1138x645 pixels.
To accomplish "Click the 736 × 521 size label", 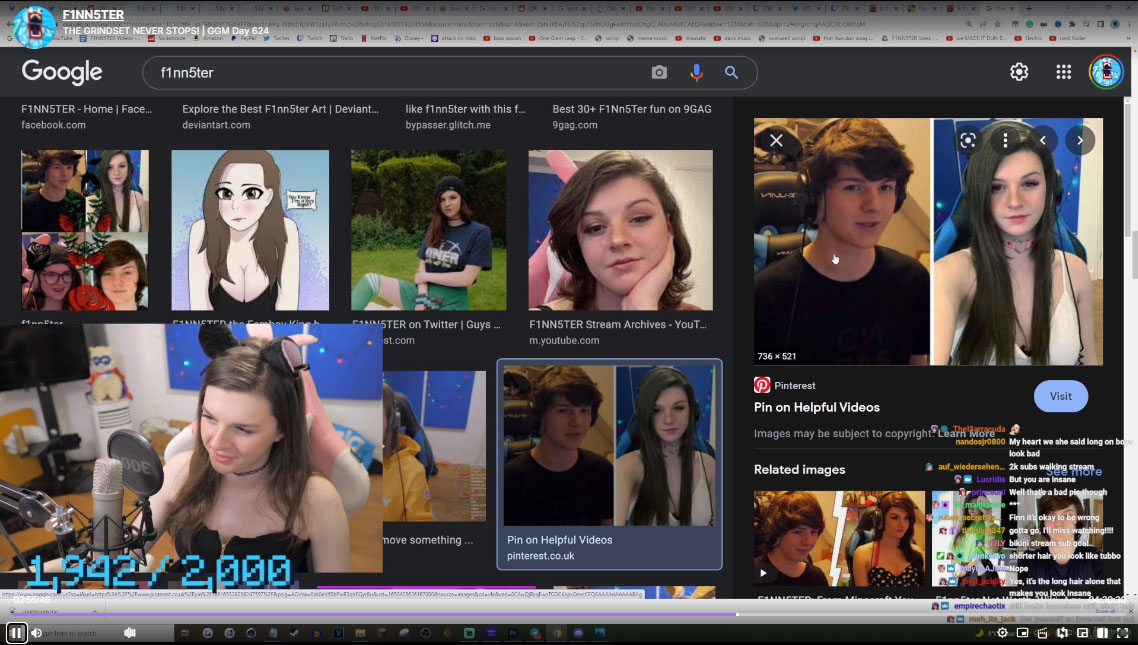I will coord(777,356).
